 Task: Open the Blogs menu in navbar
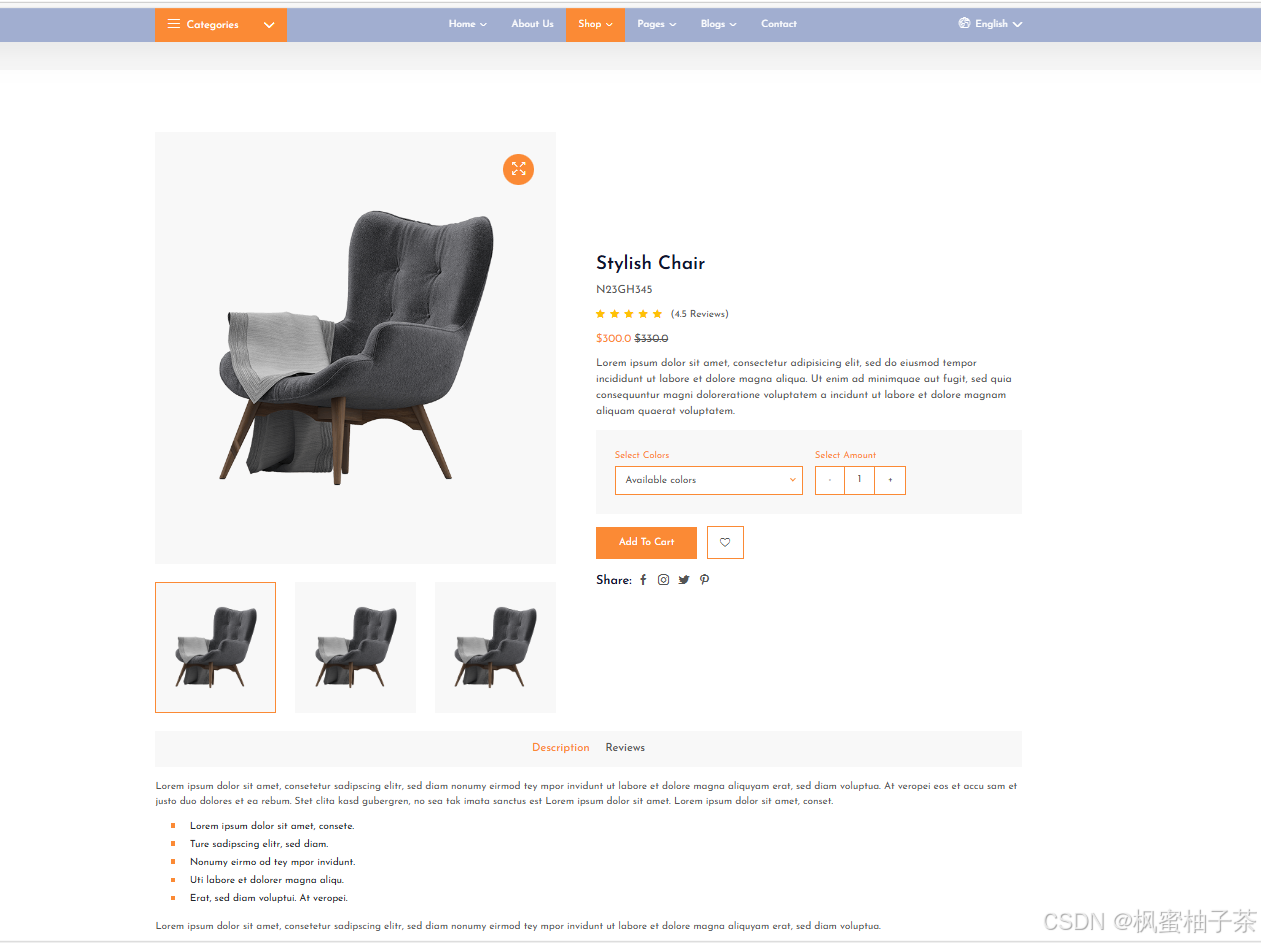point(718,24)
